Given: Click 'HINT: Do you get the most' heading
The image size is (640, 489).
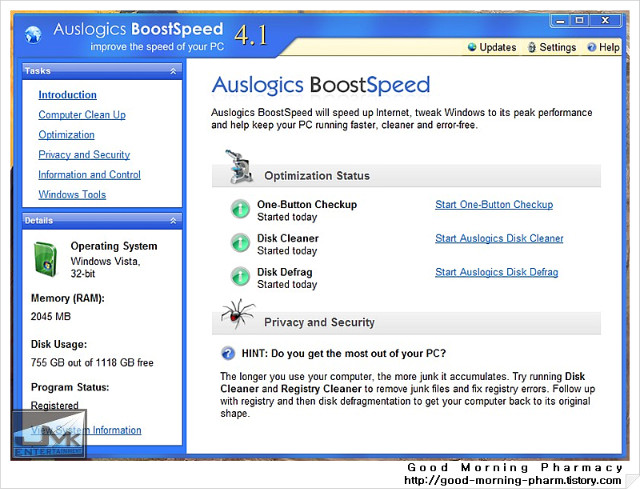Looking at the screenshot, I should (344, 353).
